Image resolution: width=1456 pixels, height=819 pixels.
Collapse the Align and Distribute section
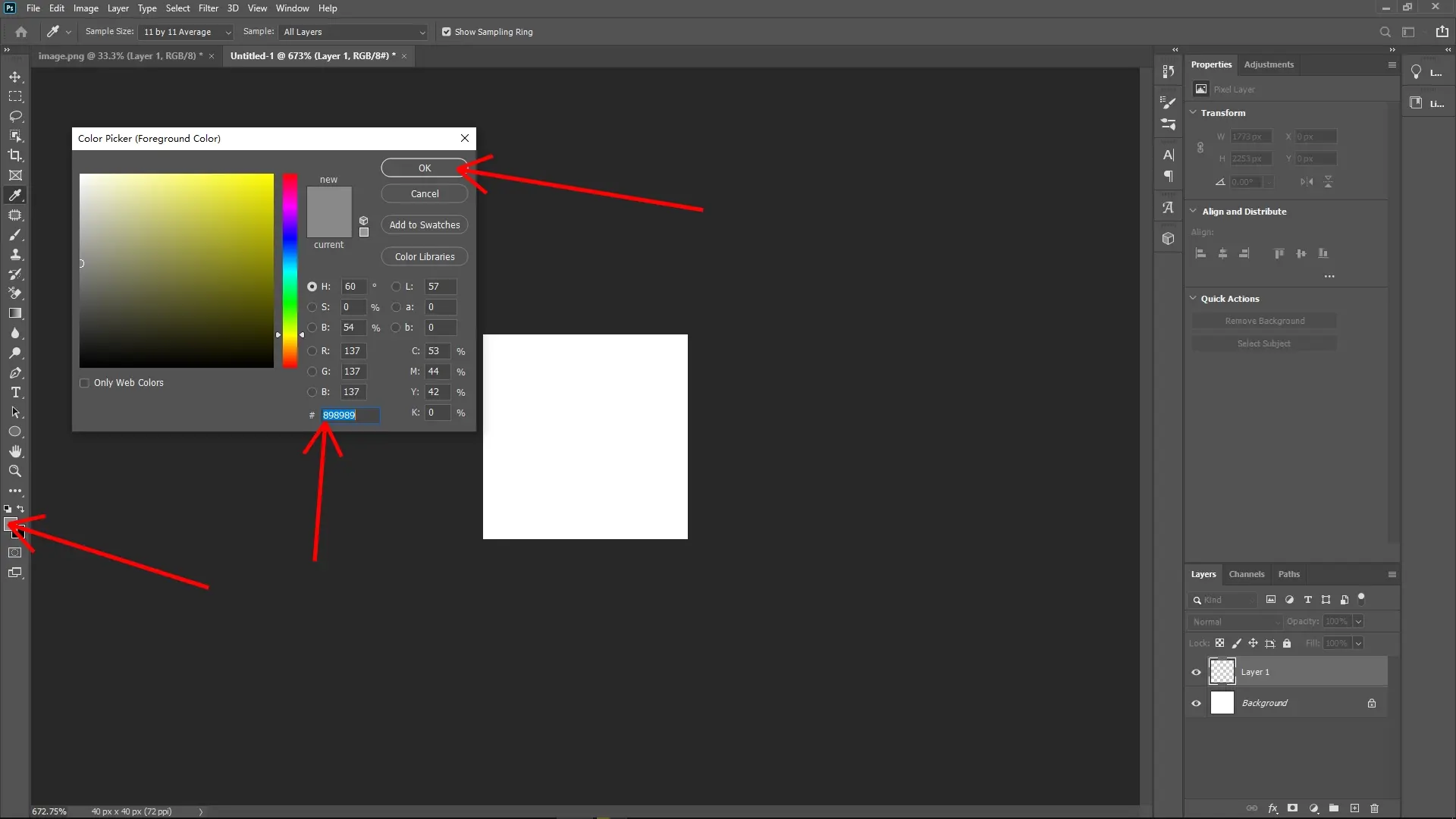(x=1194, y=212)
